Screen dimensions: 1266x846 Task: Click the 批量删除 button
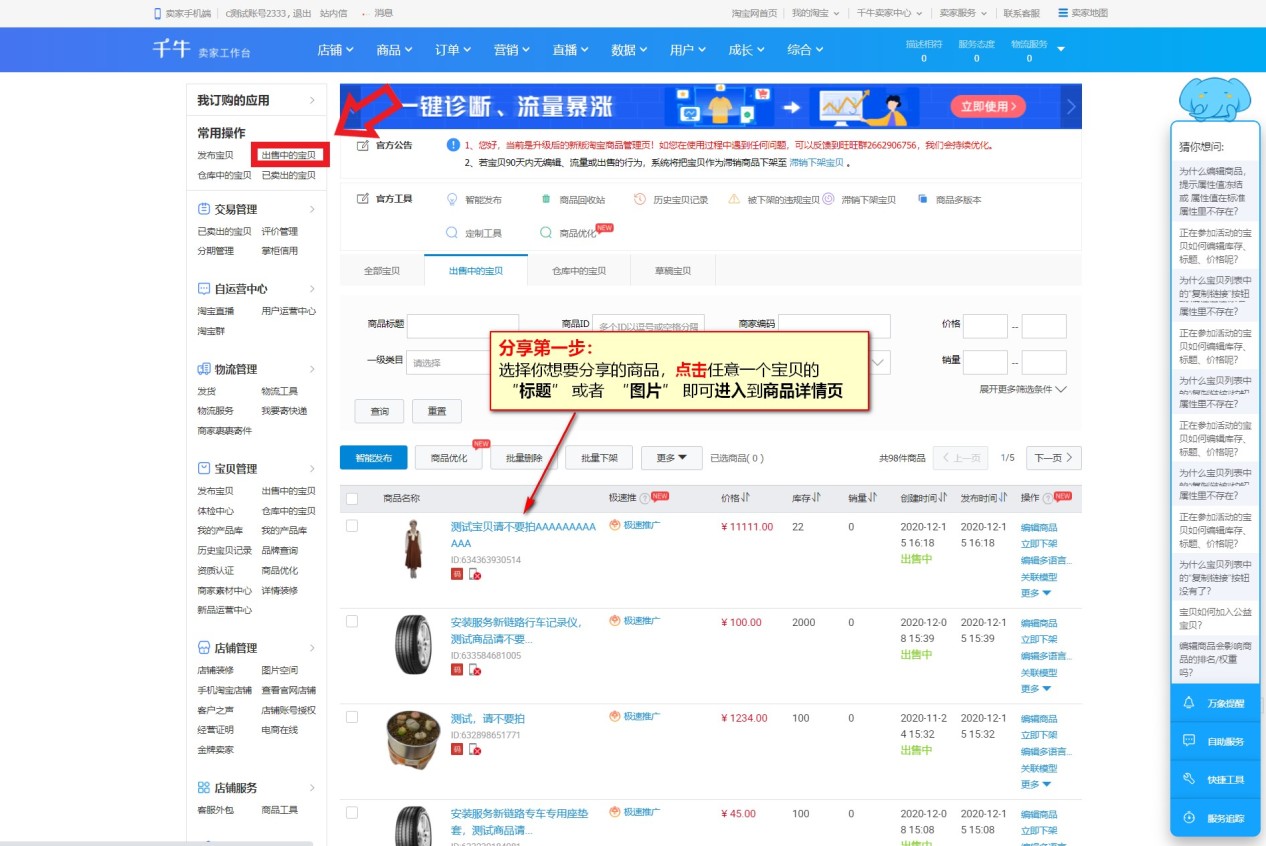pos(524,458)
